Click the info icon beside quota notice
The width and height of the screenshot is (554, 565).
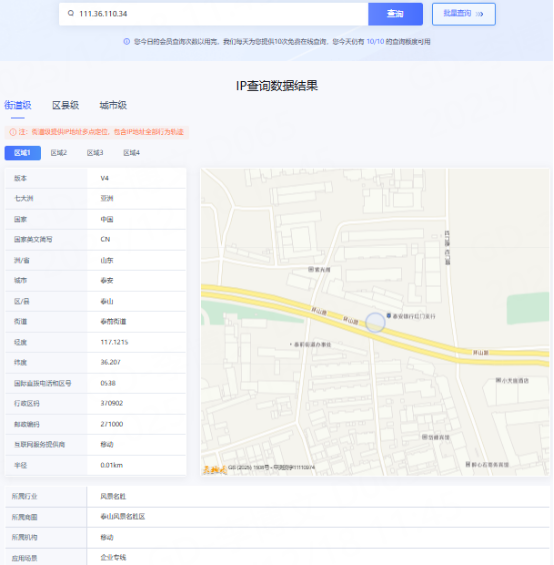127,42
